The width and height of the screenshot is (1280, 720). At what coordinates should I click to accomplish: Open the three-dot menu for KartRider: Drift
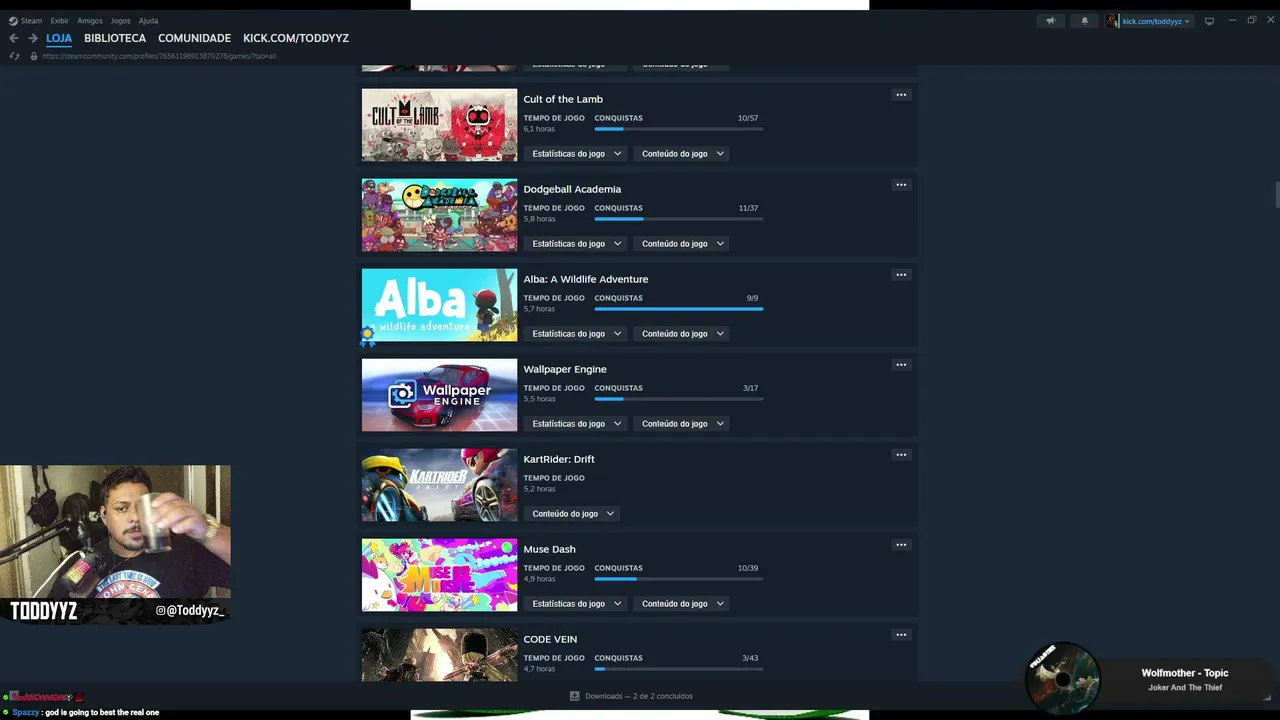point(901,455)
